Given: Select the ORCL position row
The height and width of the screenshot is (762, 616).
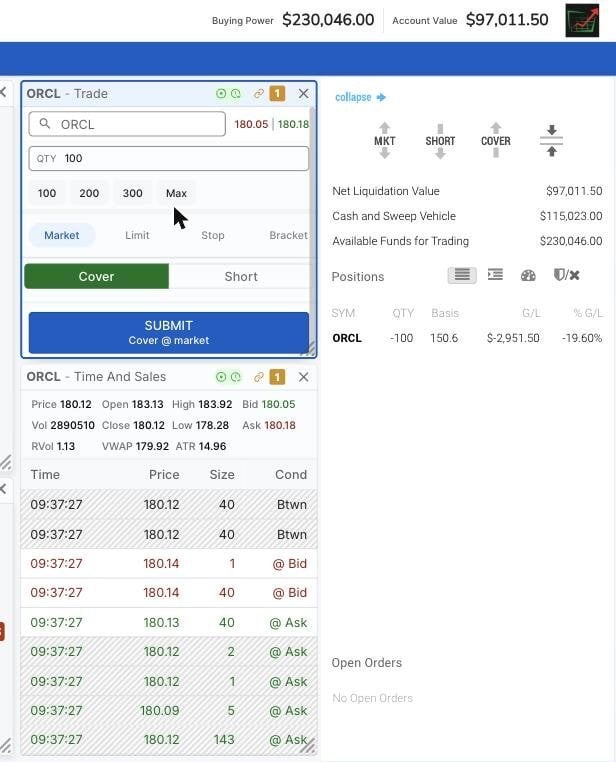Looking at the screenshot, I should pos(467,338).
